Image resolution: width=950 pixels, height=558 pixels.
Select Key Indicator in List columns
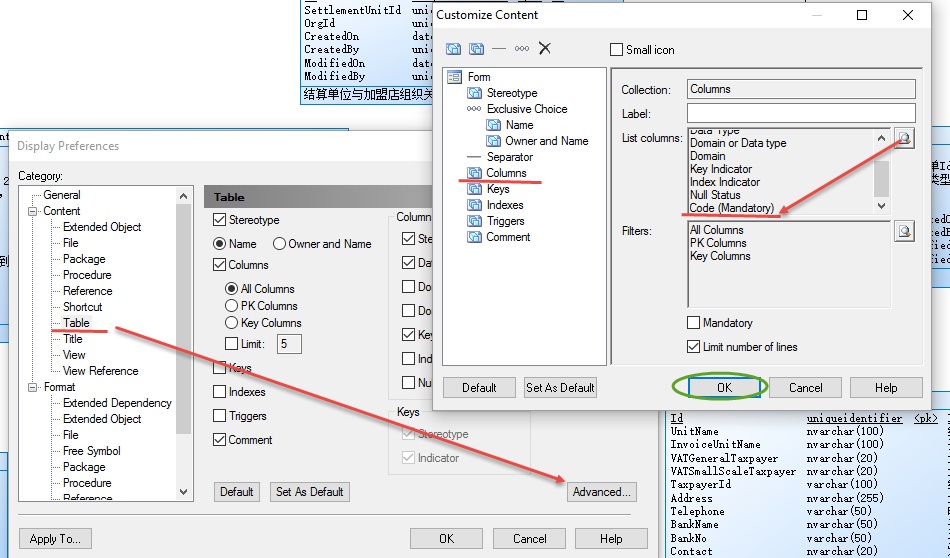pyautogui.click(x=721, y=169)
